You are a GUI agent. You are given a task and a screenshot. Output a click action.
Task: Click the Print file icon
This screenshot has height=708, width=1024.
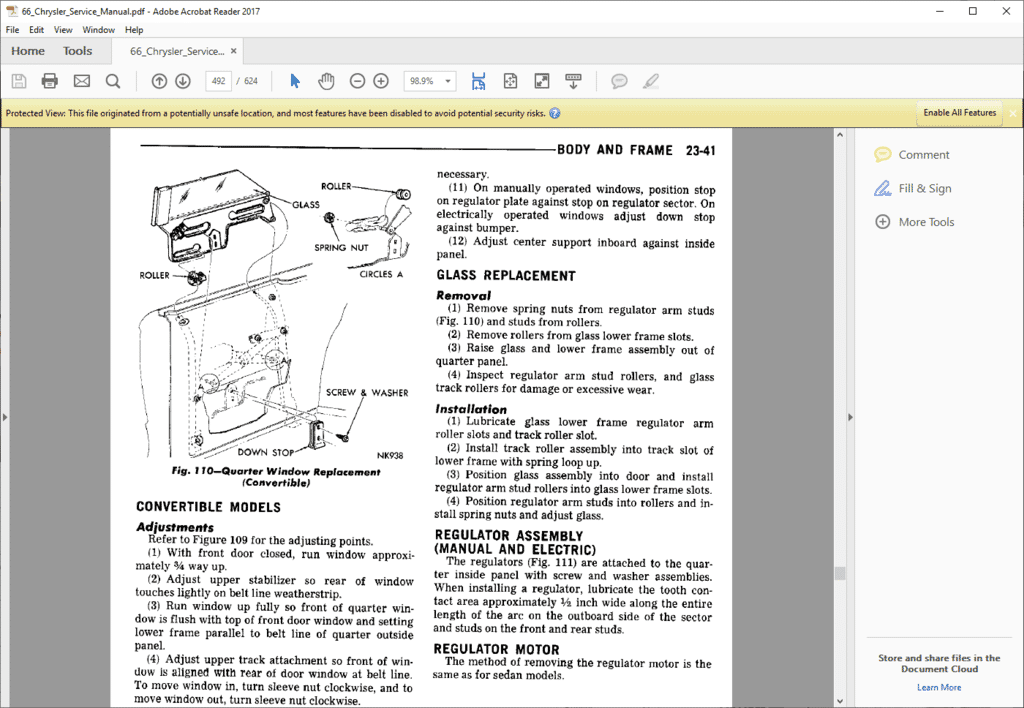pyautogui.click(x=50, y=81)
